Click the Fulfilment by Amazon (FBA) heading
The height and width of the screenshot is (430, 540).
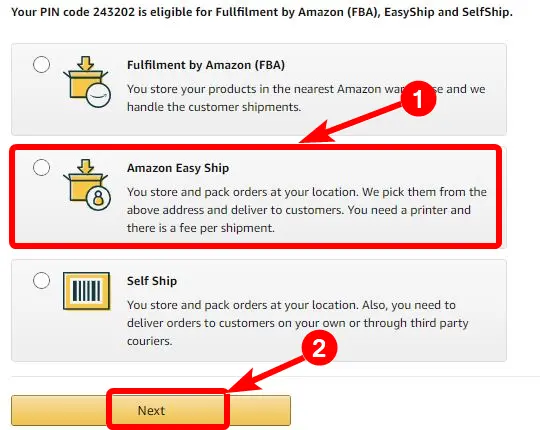tap(206, 65)
